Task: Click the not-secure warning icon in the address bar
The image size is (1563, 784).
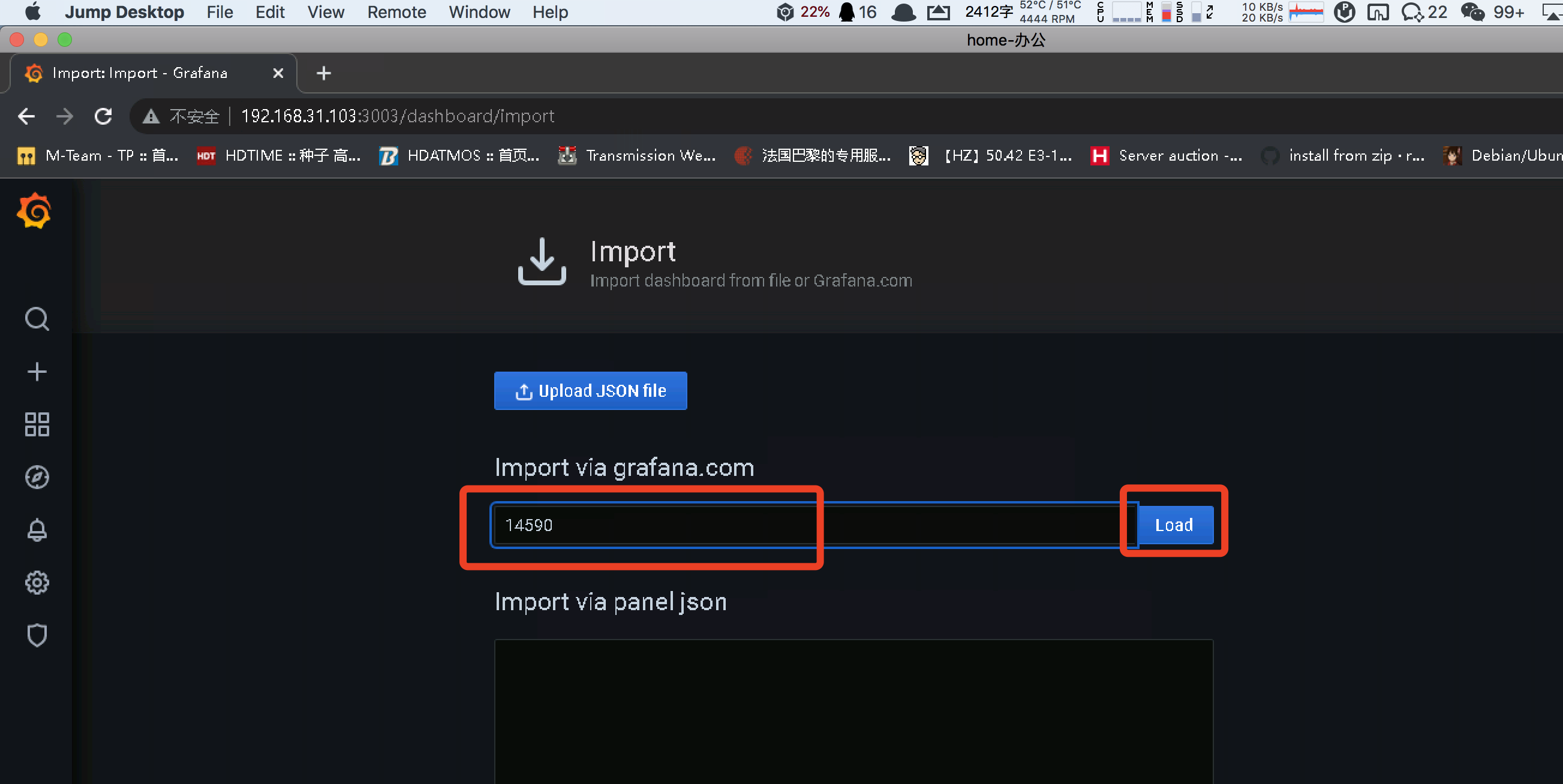Action: pos(151,116)
